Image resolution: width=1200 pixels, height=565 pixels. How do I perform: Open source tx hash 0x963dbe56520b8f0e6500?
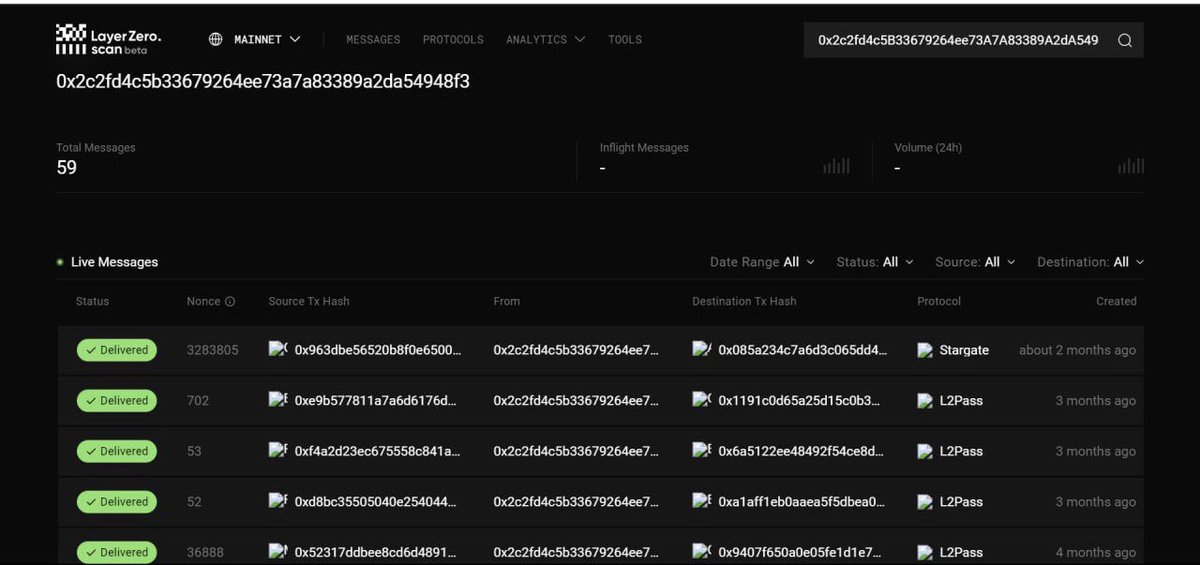click(x=378, y=350)
